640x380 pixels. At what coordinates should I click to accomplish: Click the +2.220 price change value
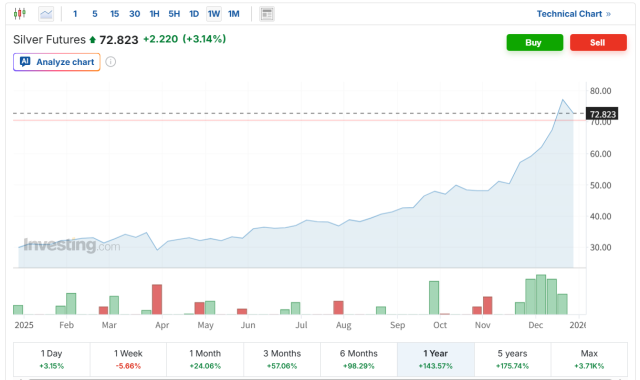point(160,39)
